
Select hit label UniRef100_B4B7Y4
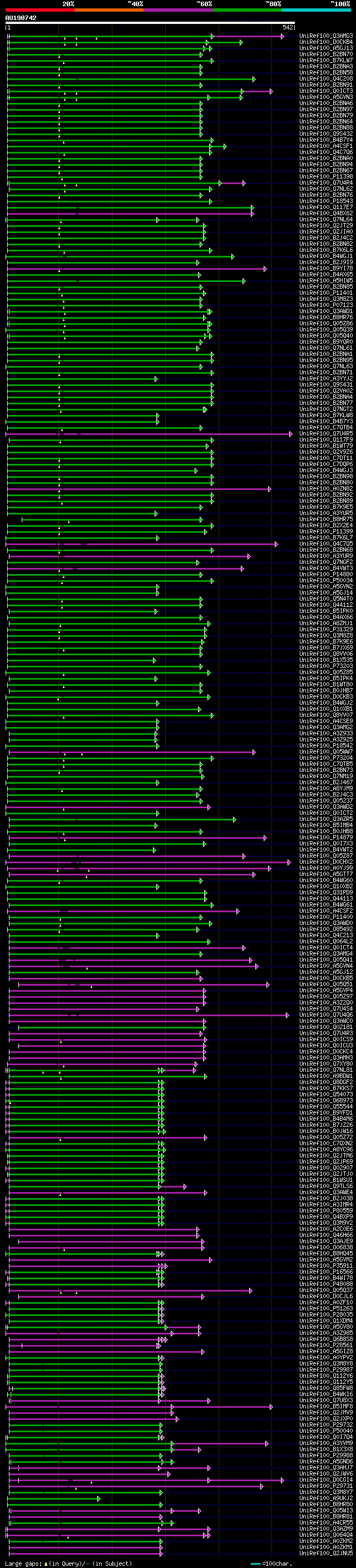(326, 141)
